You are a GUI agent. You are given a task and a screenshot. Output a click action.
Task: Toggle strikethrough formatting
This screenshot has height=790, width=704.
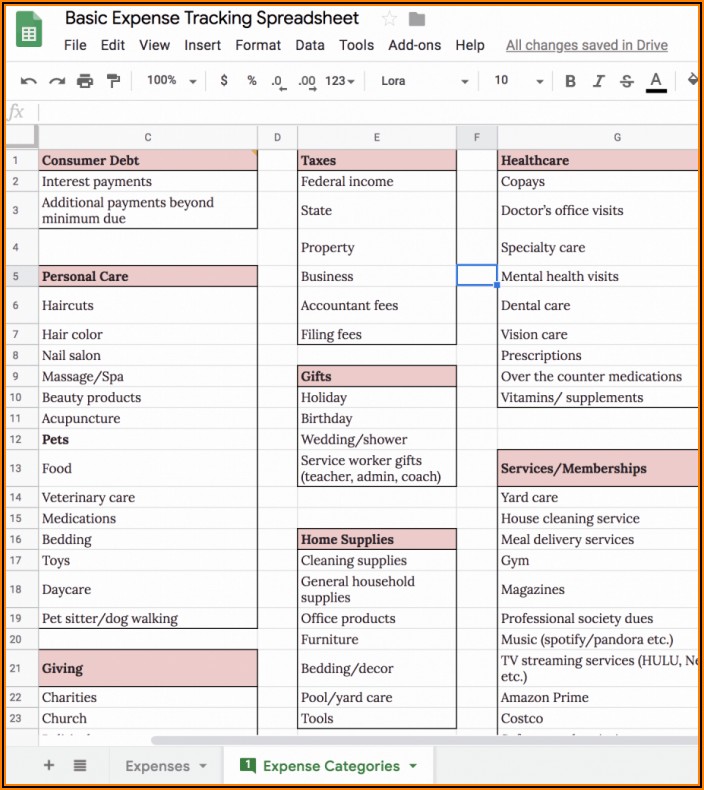tap(627, 81)
